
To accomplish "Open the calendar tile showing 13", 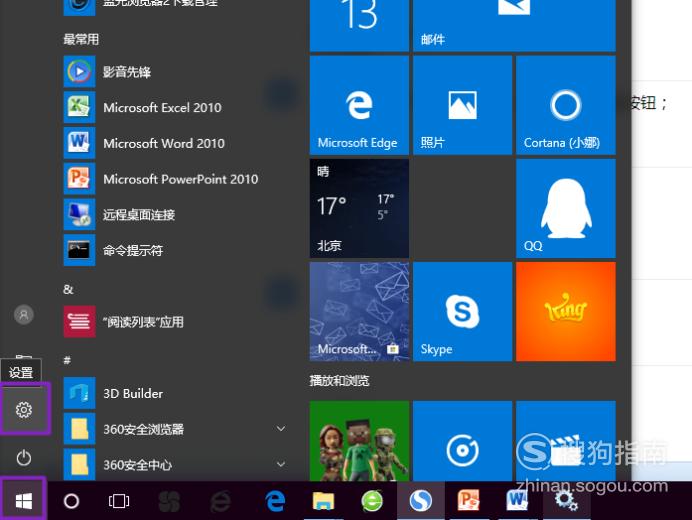I will pyautogui.click(x=359, y=26).
